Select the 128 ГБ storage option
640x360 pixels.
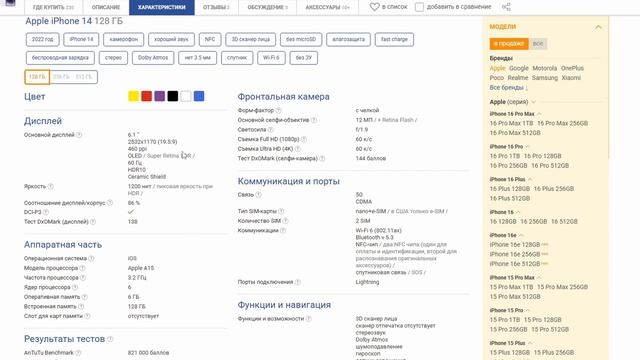point(37,77)
